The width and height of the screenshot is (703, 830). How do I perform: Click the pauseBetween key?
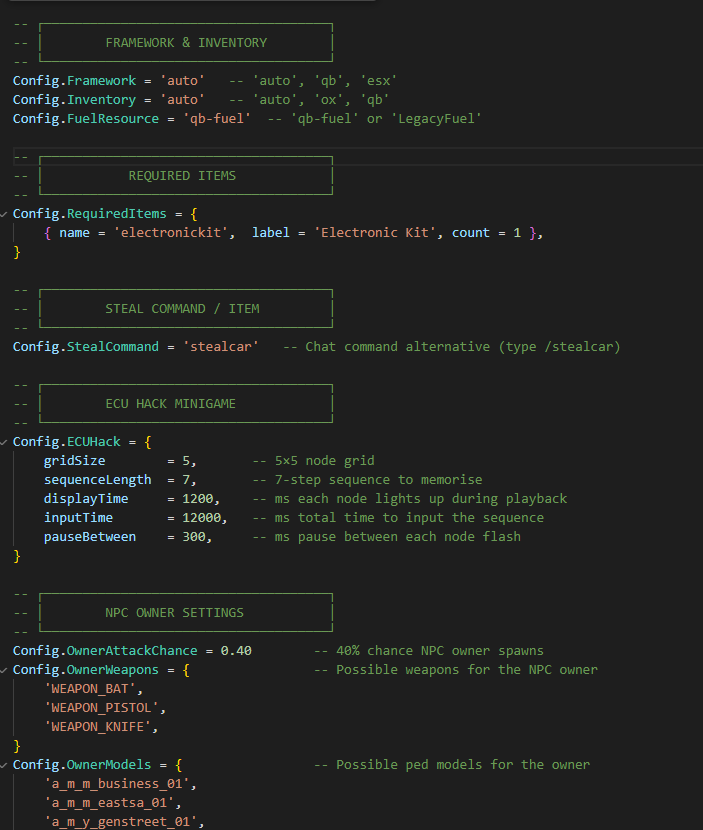[x=89, y=537]
